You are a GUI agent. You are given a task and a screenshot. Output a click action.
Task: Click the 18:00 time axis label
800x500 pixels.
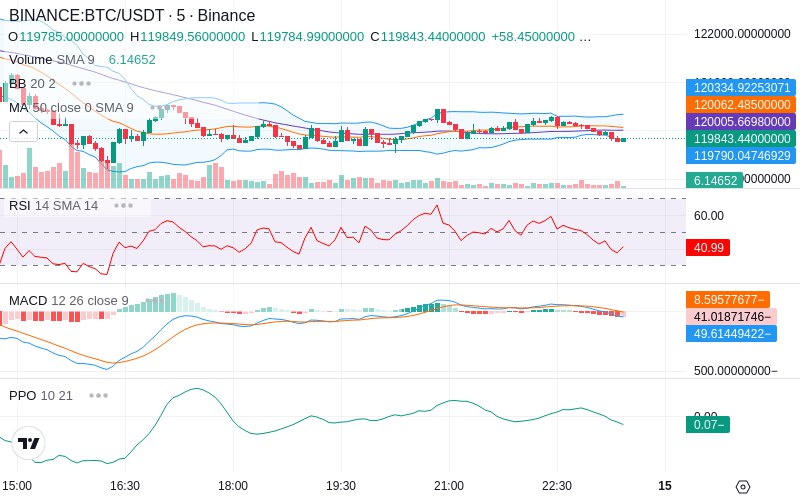coord(233,486)
